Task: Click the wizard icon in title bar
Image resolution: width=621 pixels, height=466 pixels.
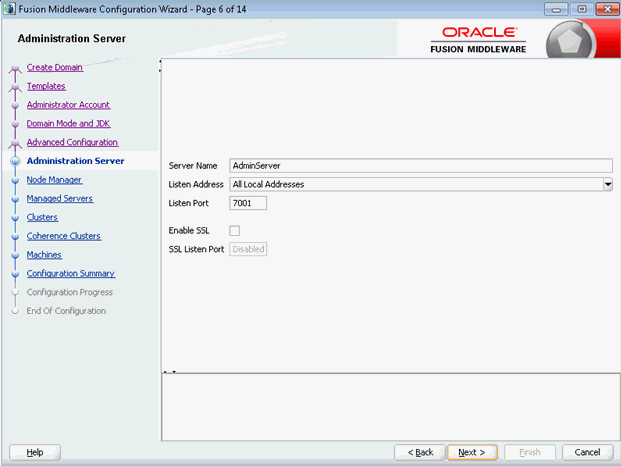Action: [x=9, y=9]
